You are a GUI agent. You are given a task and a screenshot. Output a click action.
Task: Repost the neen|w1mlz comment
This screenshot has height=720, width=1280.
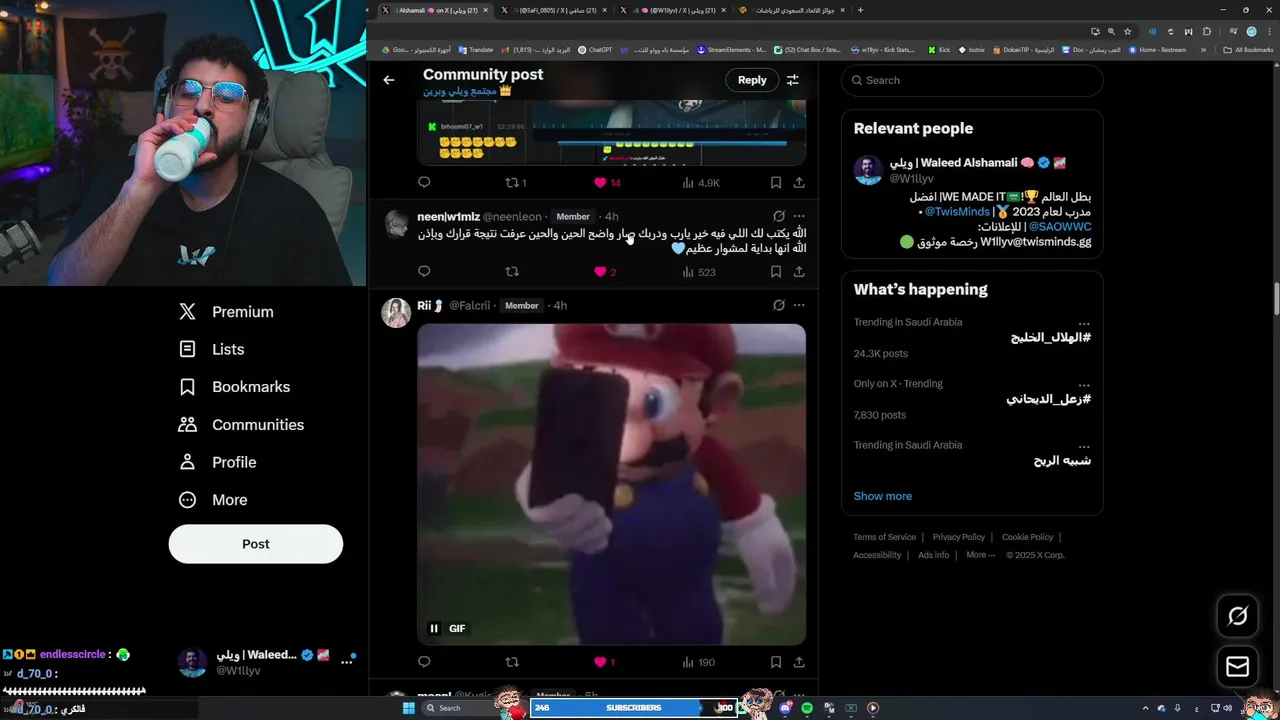(512, 271)
